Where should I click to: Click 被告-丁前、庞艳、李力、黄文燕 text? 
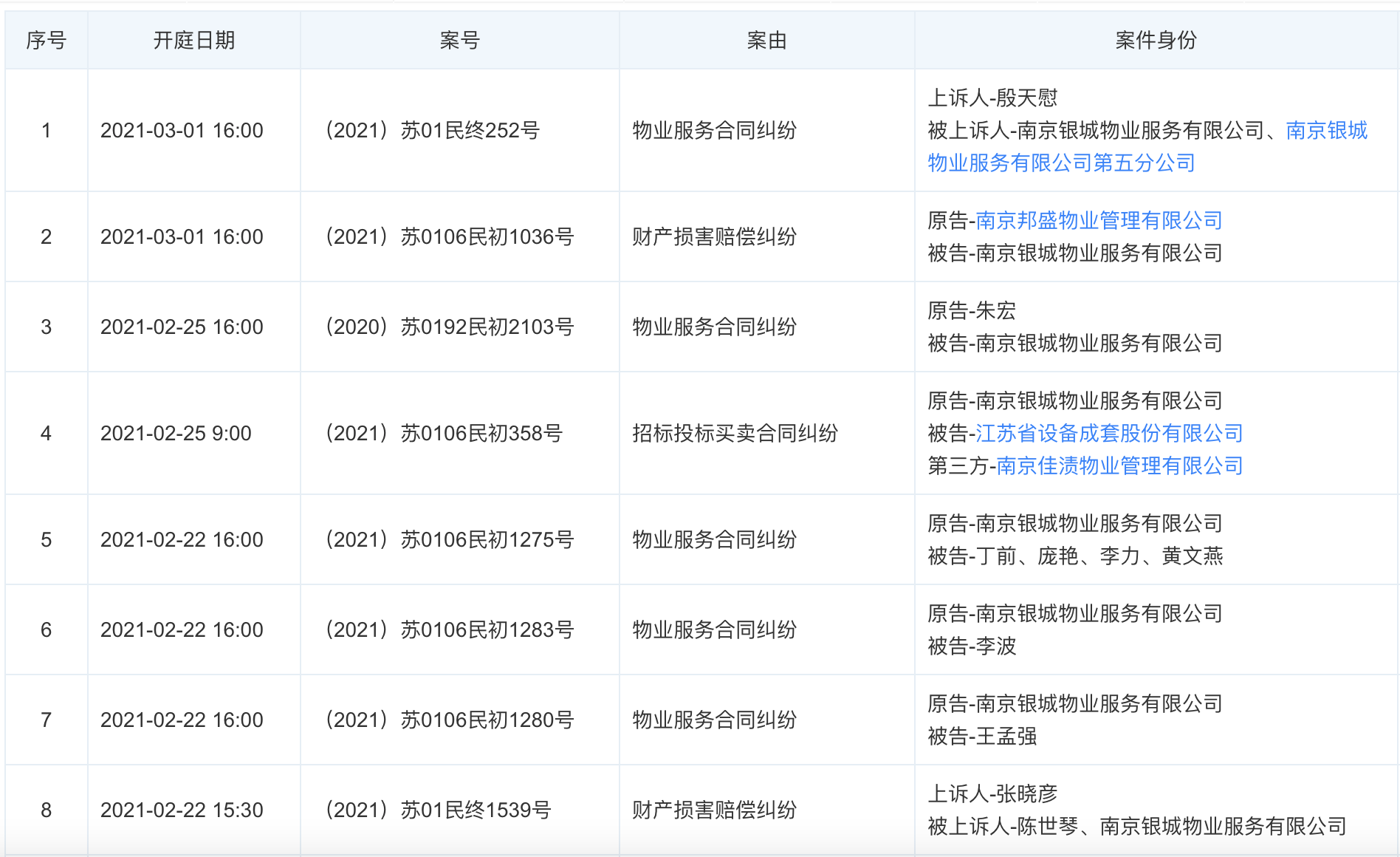tap(1075, 556)
